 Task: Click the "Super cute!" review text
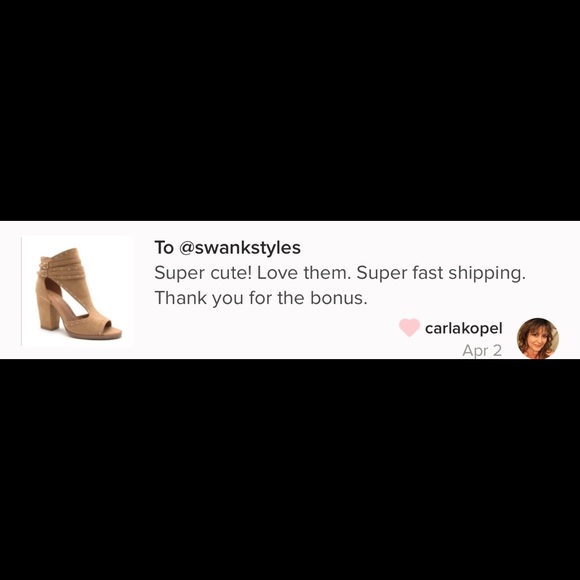tap(203, 273)
